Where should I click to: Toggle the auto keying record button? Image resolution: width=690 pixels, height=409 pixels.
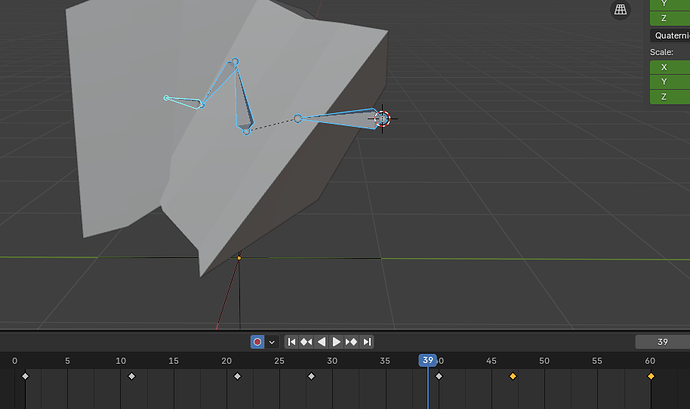257,342
